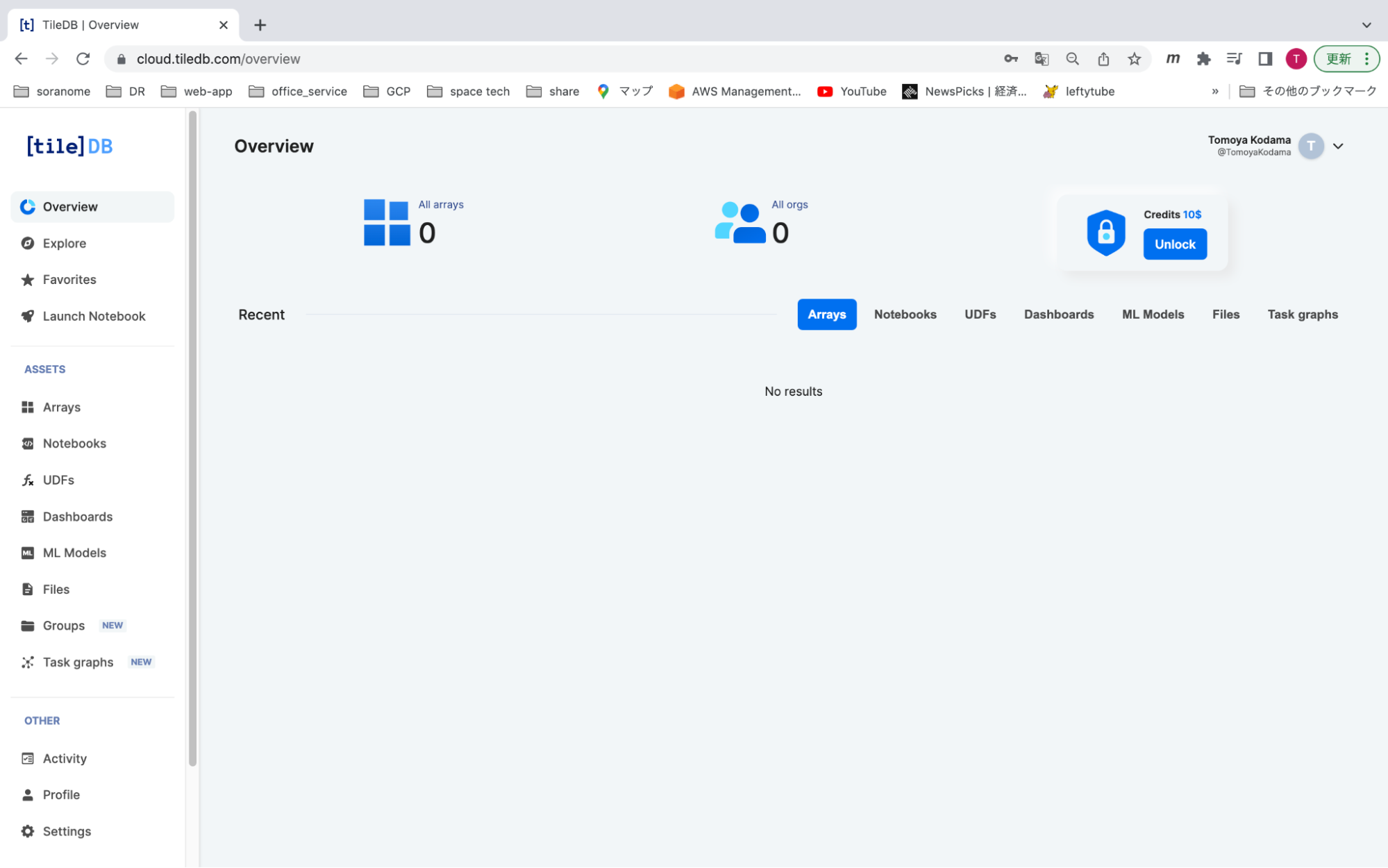Click the sidebar vertical scrollbar
1388x868 pixels.
(x=192, y=439)
